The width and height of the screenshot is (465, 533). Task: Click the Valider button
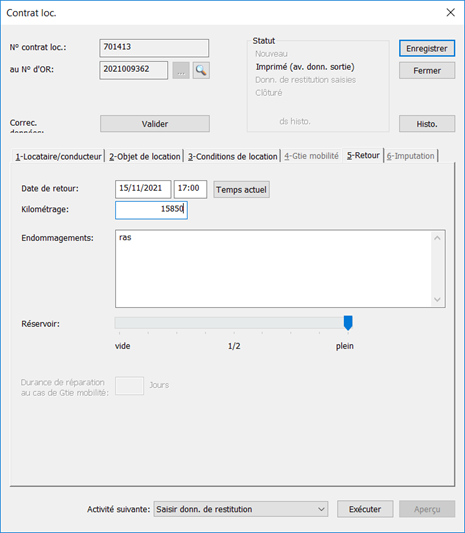pos(155,124)
